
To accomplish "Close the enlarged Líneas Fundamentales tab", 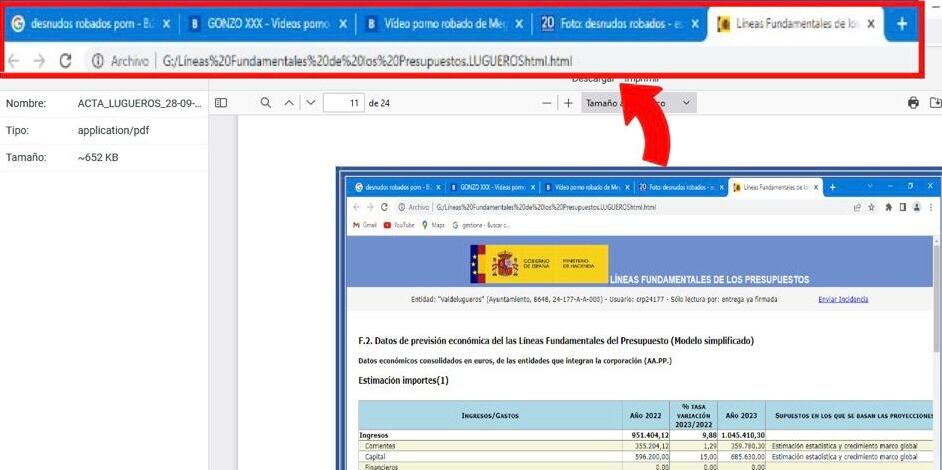I will click(x=872, y=23).
